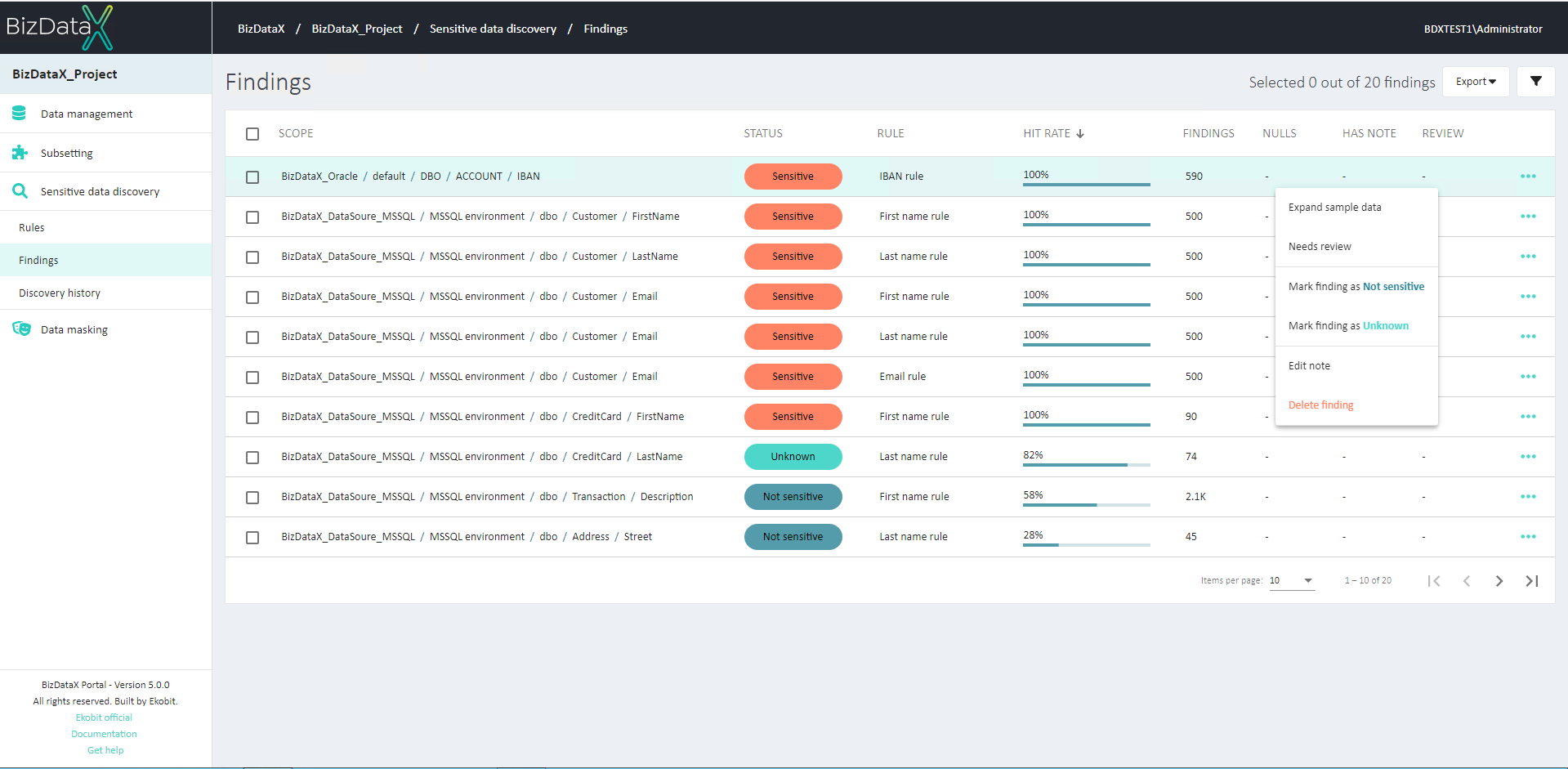This screenshot has height=769, width=1568.
Task: Open three-dot menu for Customer / FirstName row
Action: (1528, 217)
